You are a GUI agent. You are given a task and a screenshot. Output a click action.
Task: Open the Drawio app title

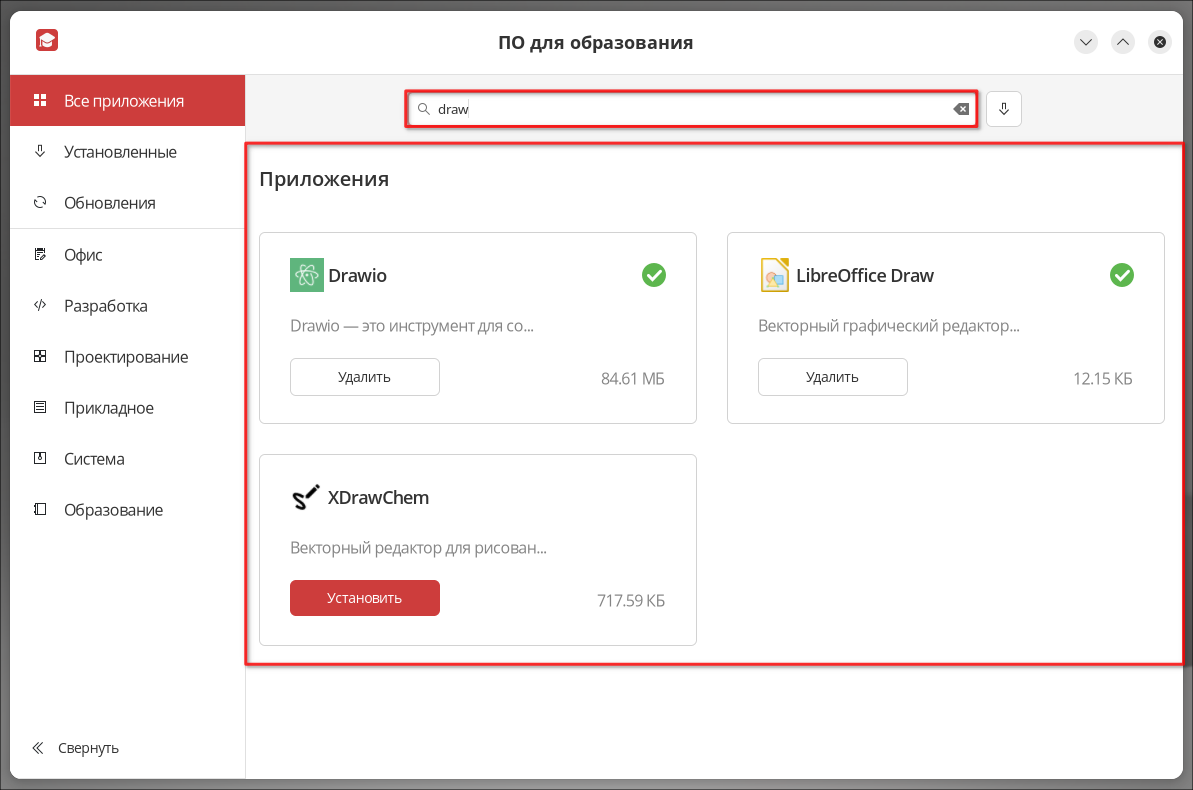tap(358, 276)
